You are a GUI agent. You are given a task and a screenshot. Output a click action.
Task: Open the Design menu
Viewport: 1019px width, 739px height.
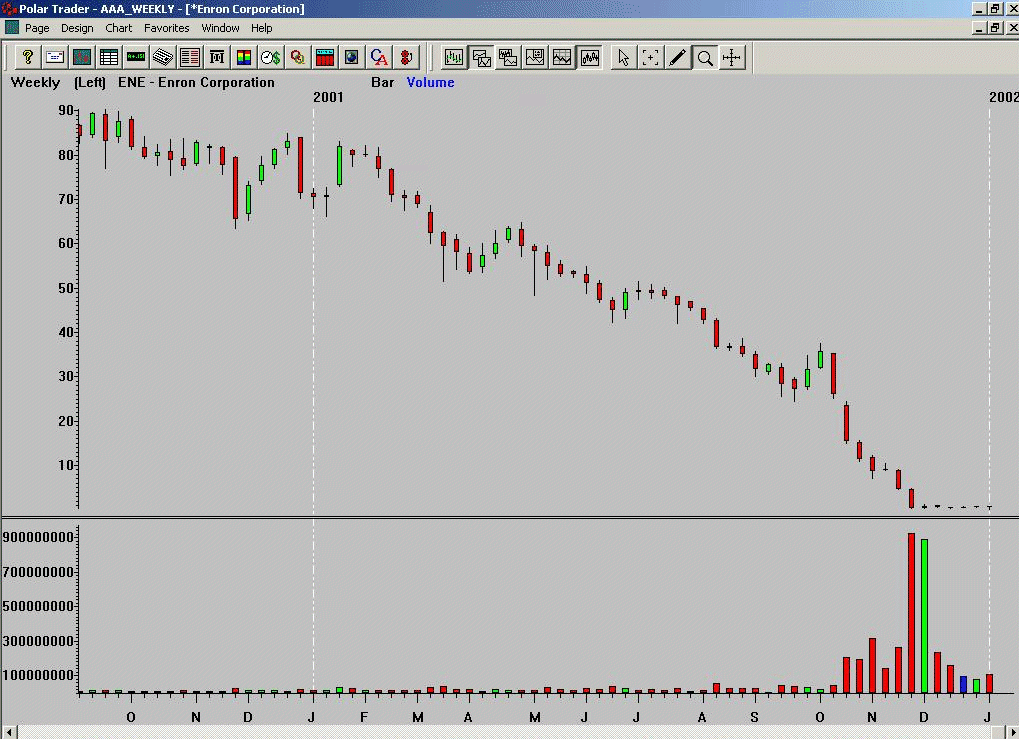(x=77, y=28)
